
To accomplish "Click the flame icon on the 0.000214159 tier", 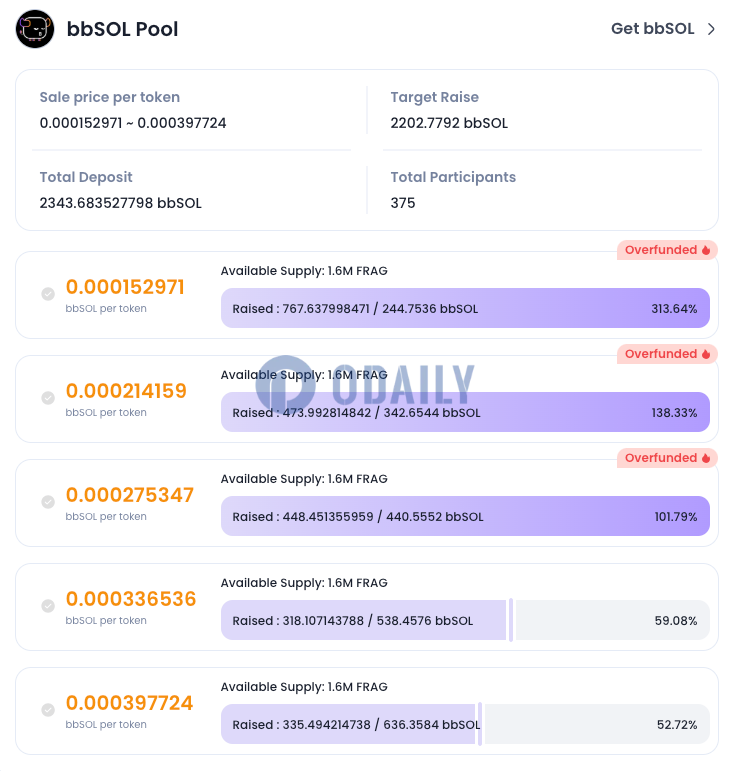I will point(706,354).
